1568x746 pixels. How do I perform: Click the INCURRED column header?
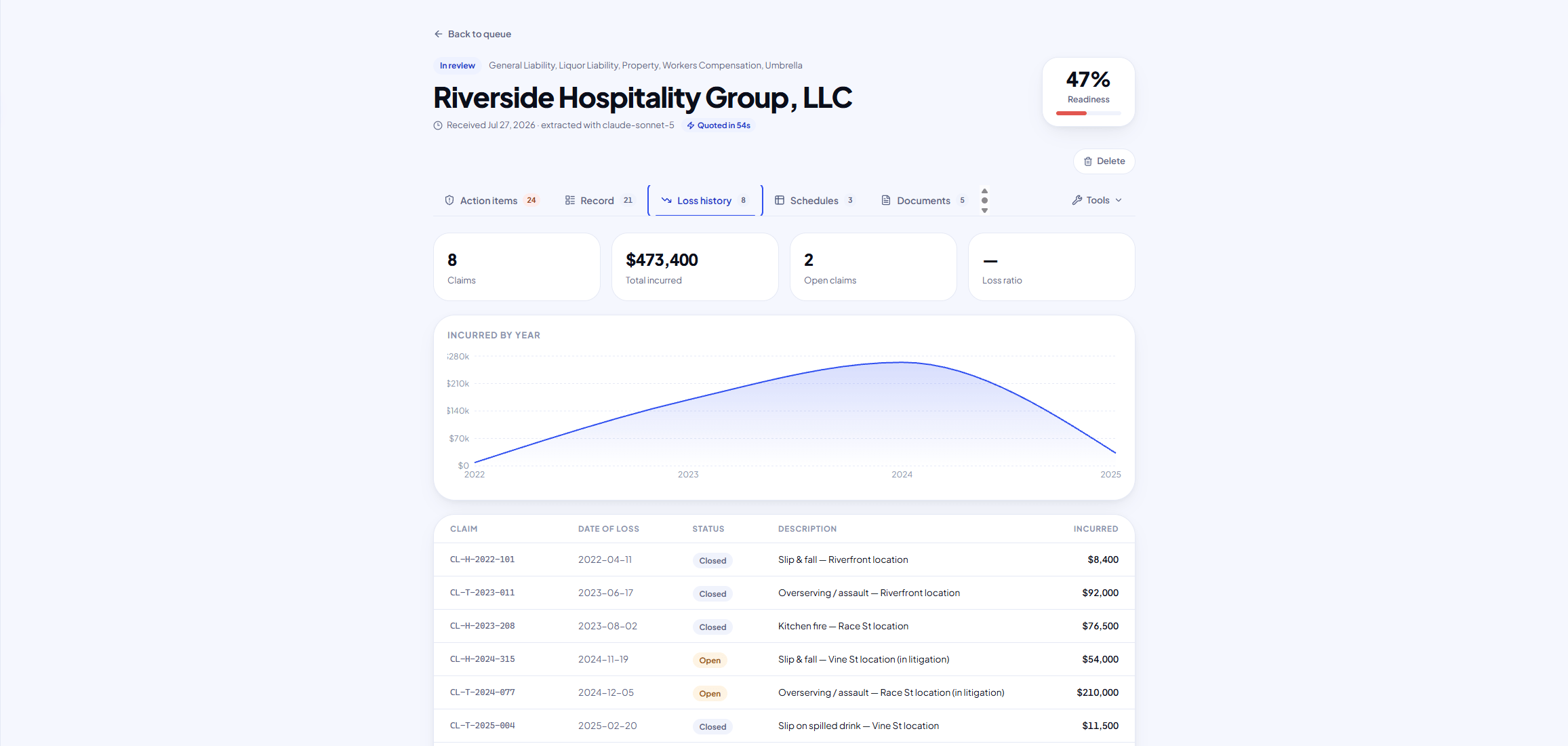1096,529
